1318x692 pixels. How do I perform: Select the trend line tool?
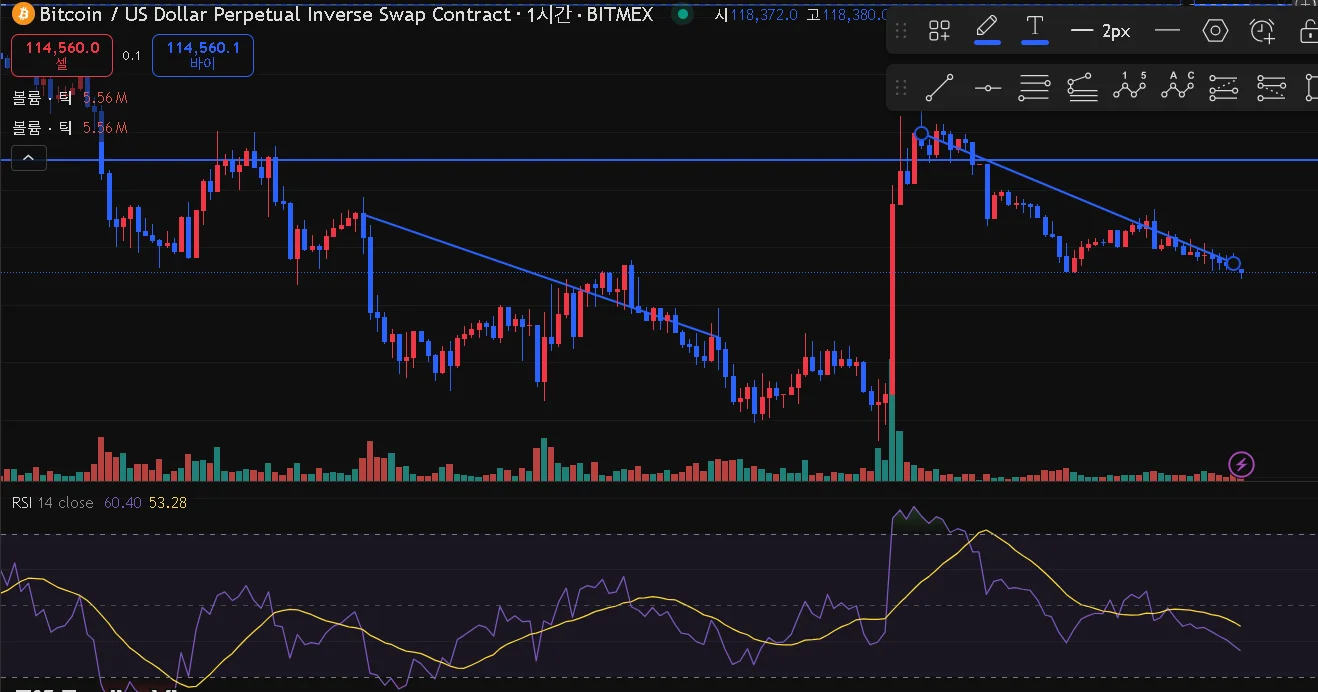939,88
